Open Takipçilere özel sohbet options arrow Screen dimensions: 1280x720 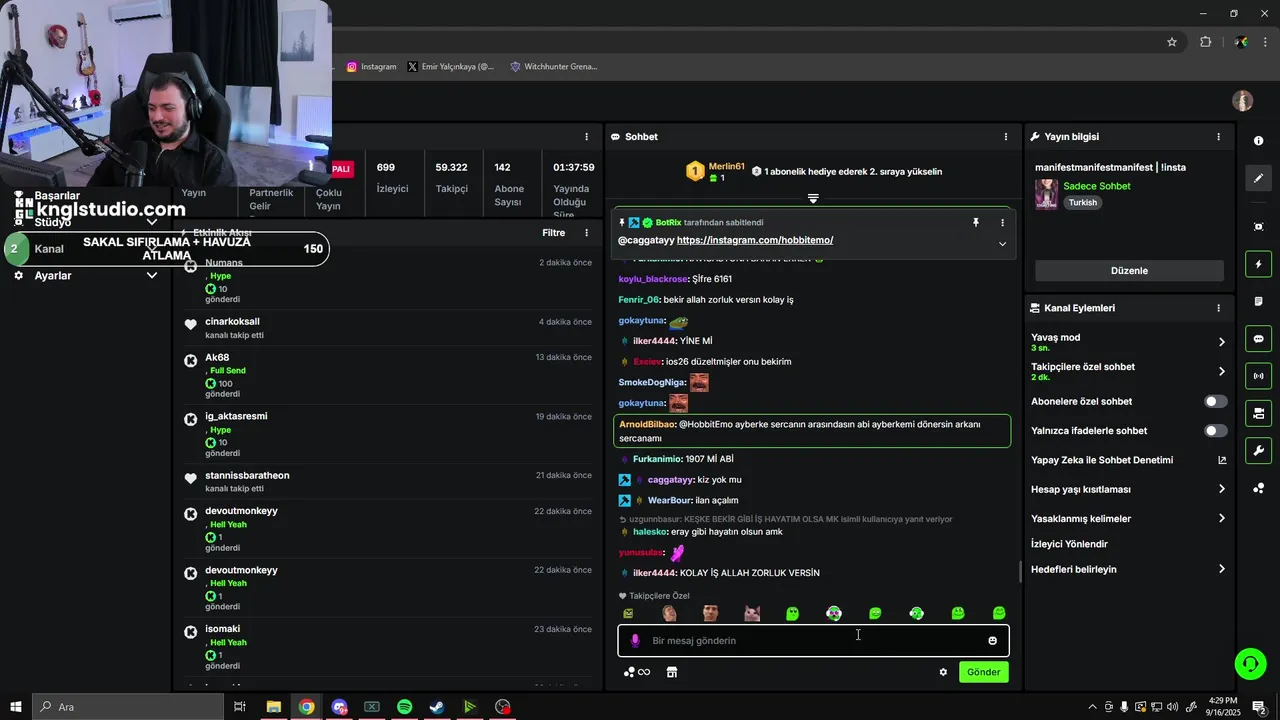tap(1221, 371)
